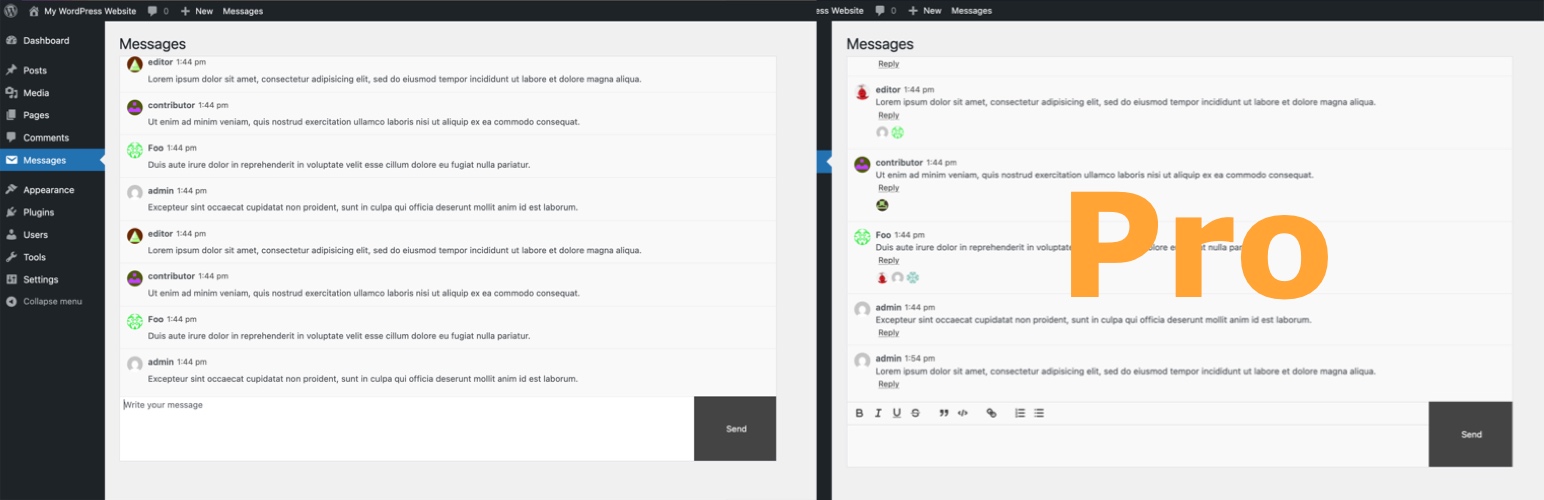Screen dimensions: 1544x500
Task: Click Foo's green avatar in right panel
Action: point(862,237)
